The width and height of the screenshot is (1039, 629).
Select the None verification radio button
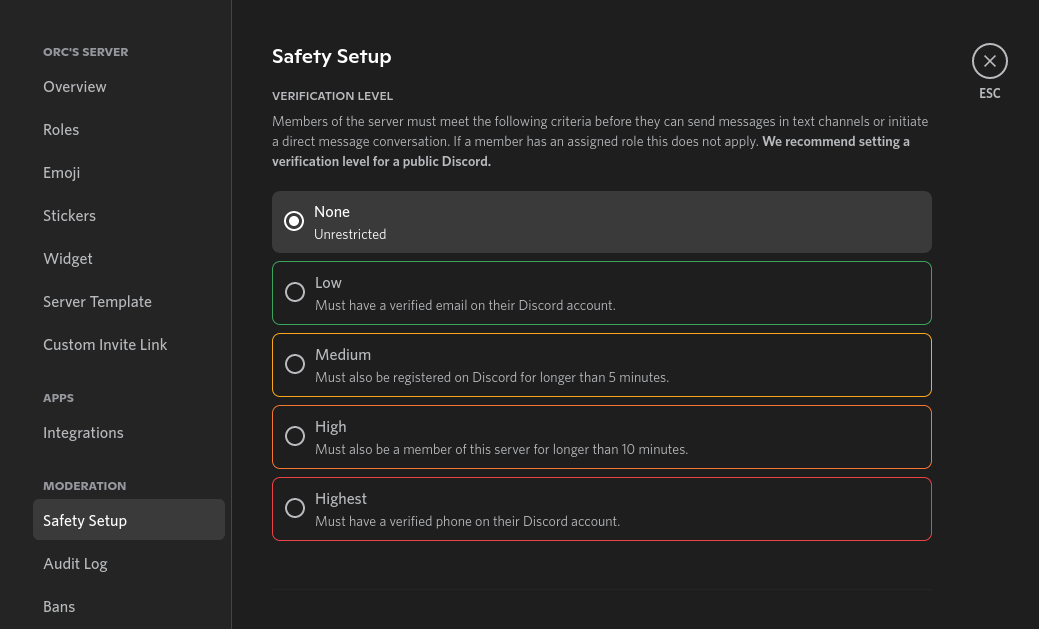[x=294, y=221]
